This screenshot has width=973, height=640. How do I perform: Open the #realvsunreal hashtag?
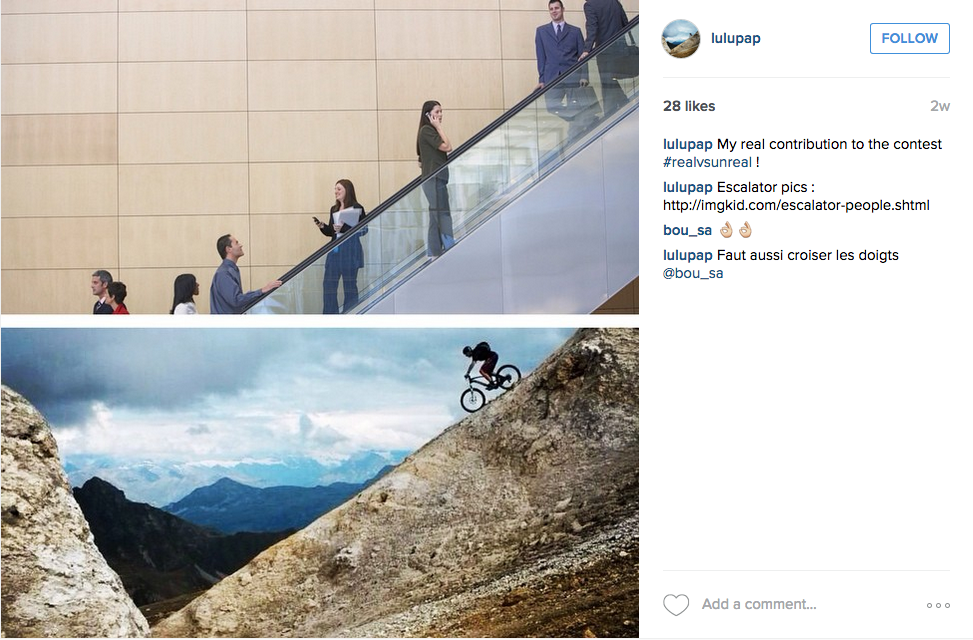[x=707, y=162]
